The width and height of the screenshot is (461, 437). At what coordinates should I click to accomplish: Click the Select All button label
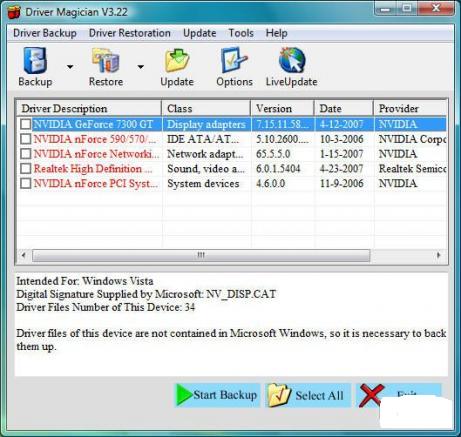coord(319,396)
